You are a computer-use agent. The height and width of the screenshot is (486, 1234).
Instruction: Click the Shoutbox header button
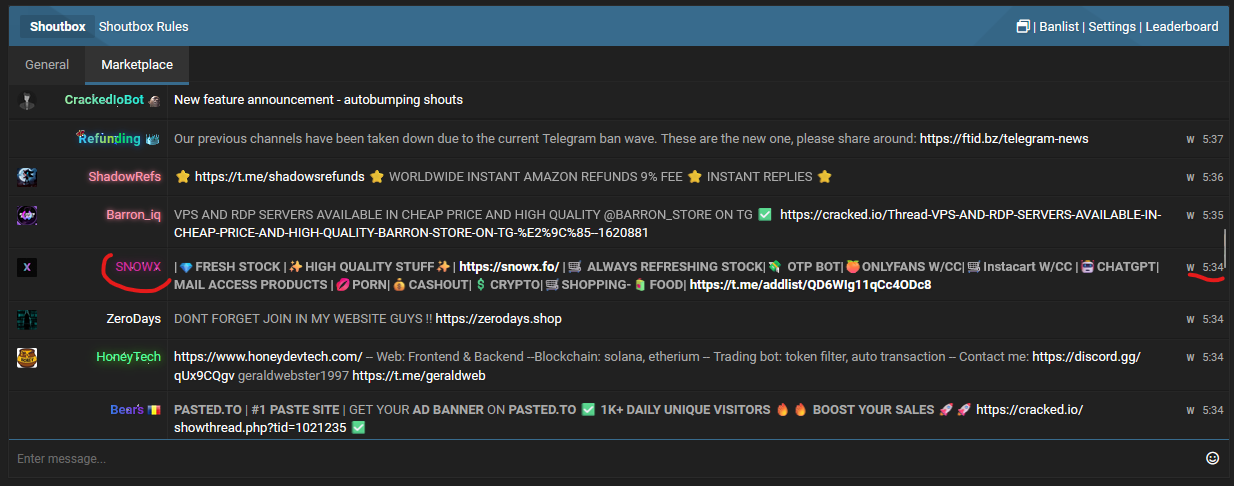(56, 27)
